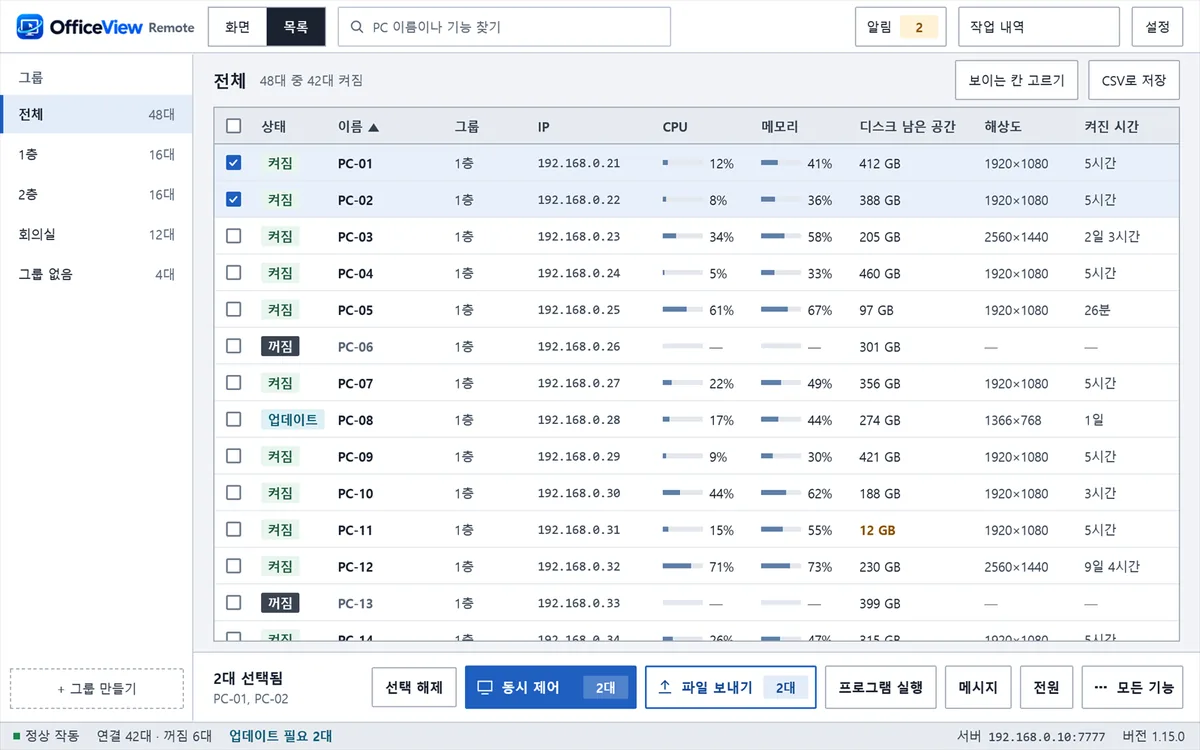Click the 2 badge in 알림 button
This screenshot has height=750, width=1200.
(919, 27)
